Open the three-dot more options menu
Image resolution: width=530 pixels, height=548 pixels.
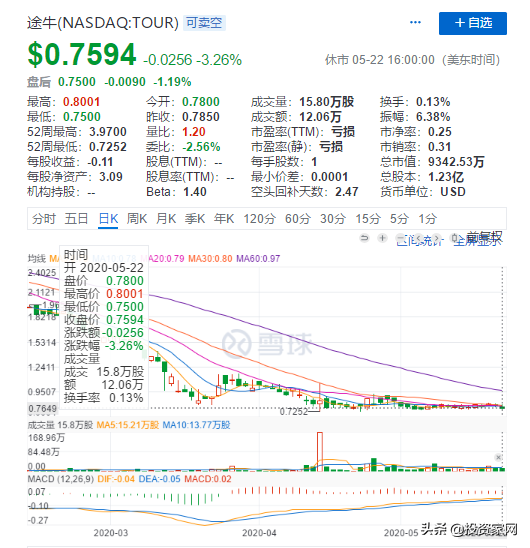415,22
